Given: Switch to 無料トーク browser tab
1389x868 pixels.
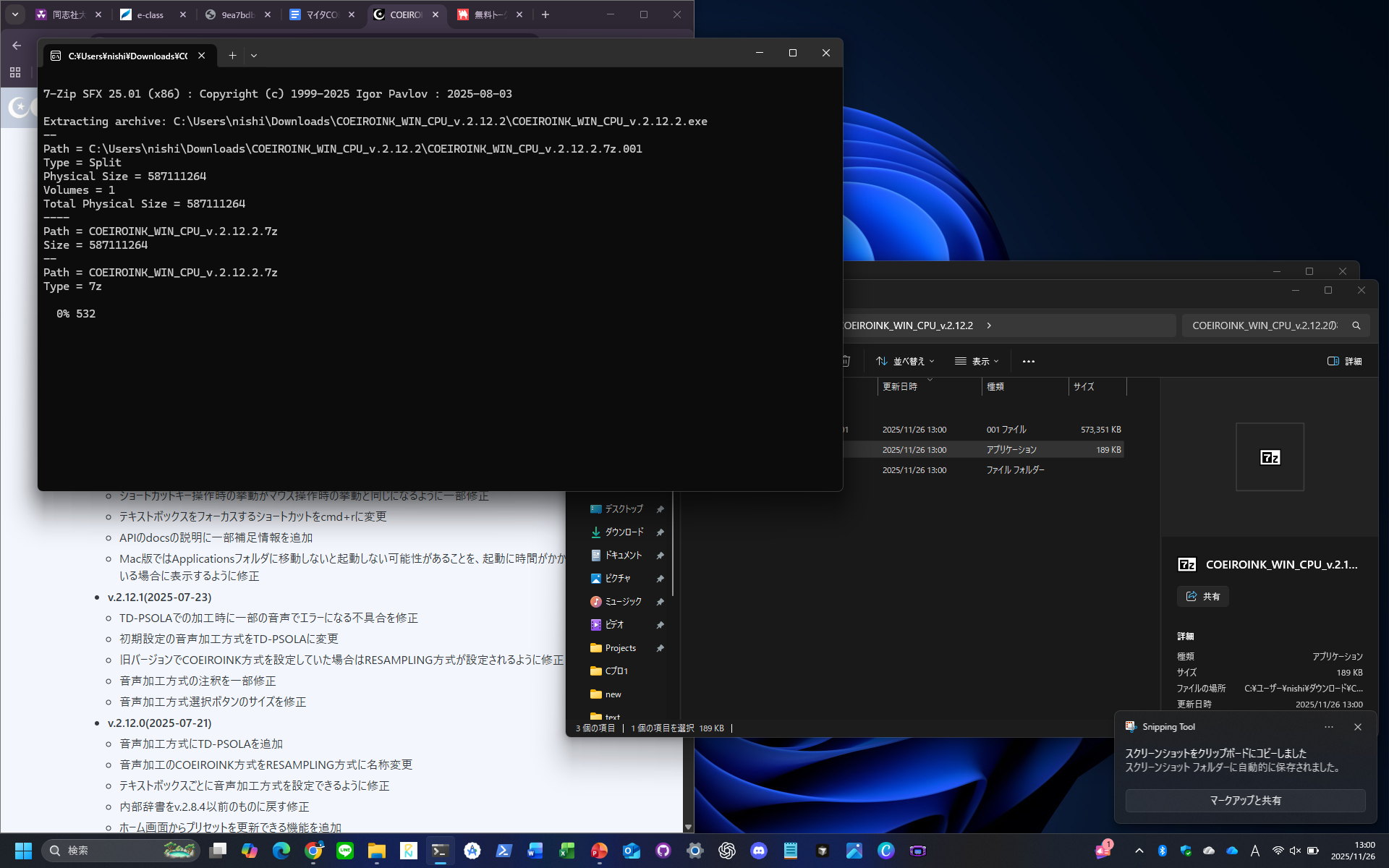Looking at the screenshot, I should point(490,14).
